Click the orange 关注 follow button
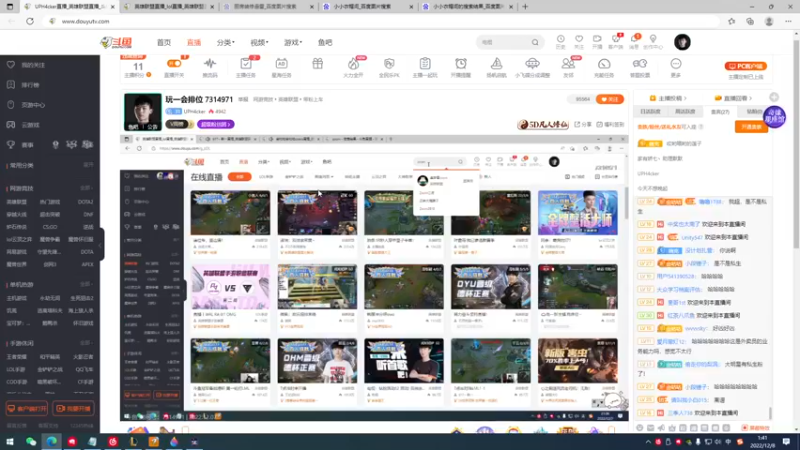The height and width of the screenshot is (450, 800). click(610, 99)
